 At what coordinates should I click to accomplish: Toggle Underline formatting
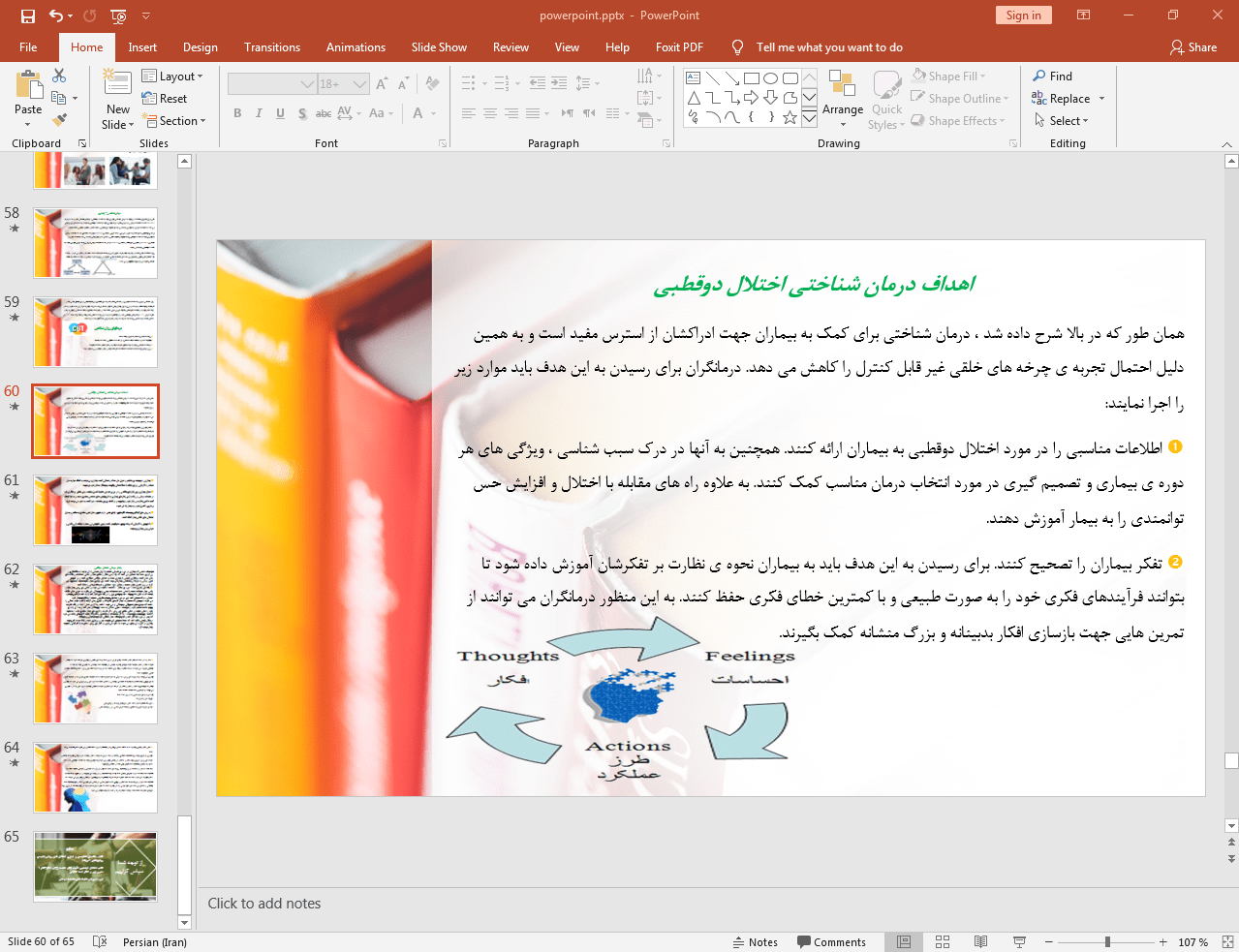(x=280, y=113)
